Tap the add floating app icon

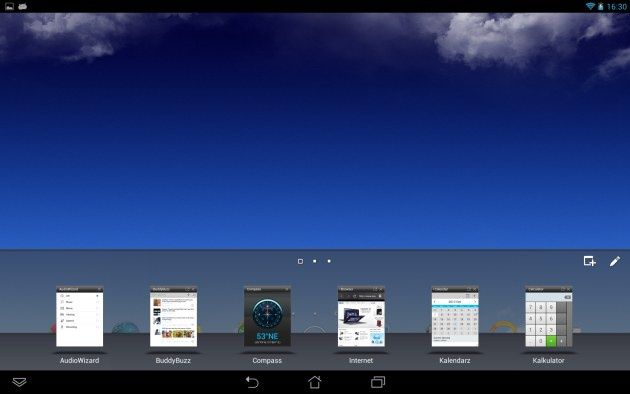(x=589, y=261)
